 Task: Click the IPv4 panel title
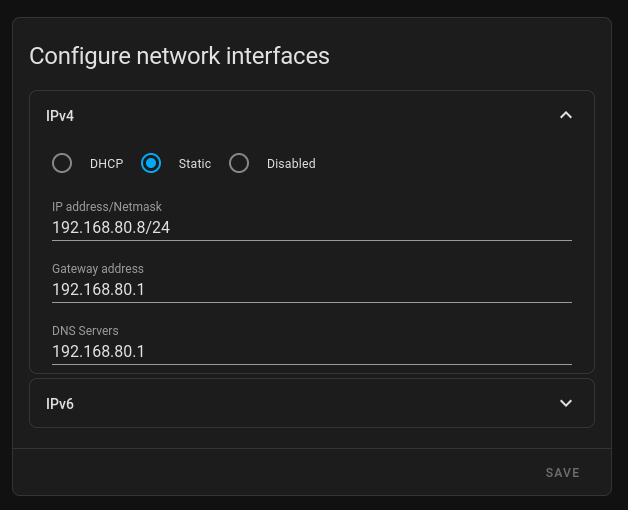click(x=60, y=116)
